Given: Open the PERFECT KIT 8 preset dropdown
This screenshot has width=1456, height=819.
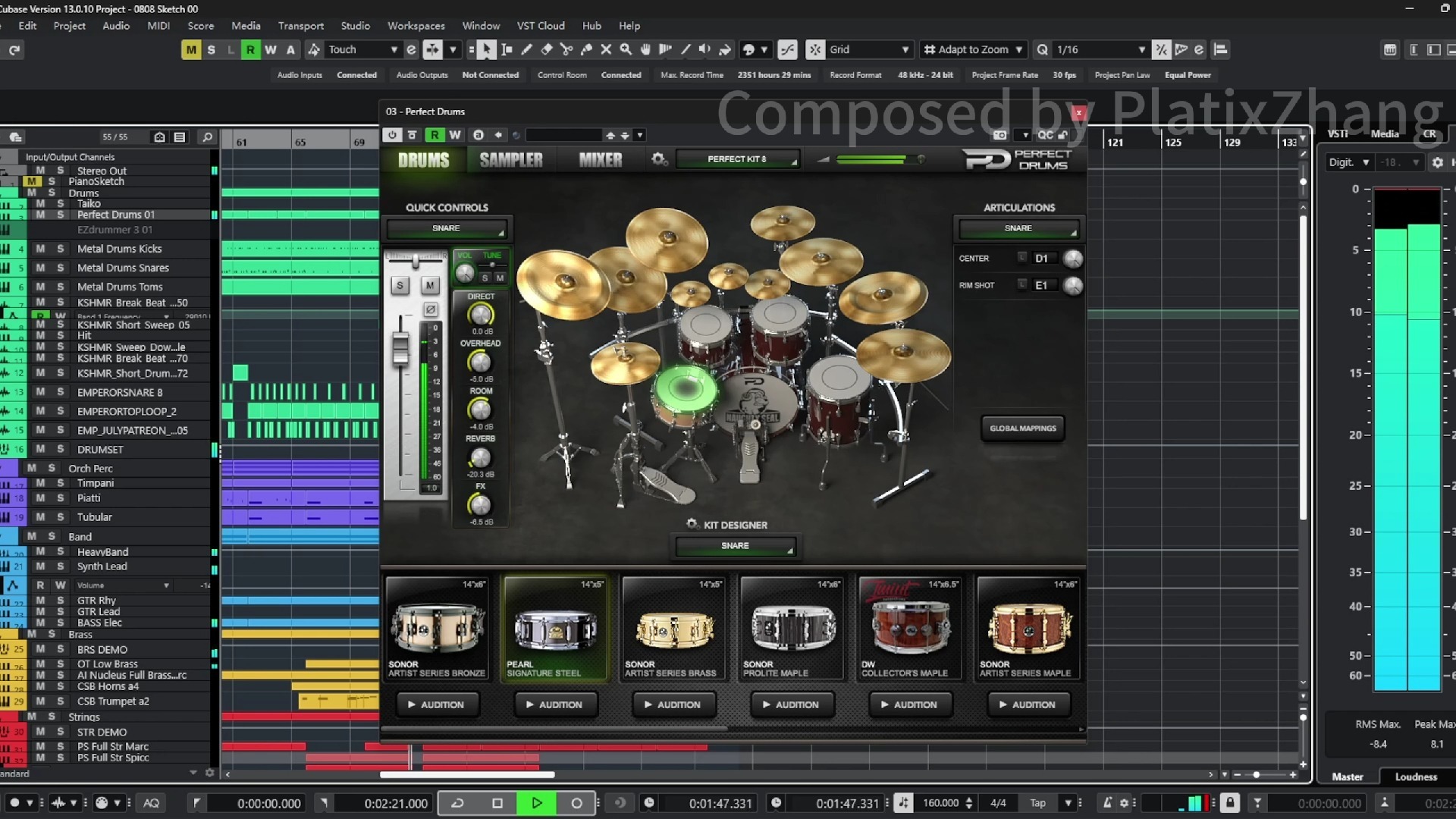Looking at the screenshot, I should point(737,159).
